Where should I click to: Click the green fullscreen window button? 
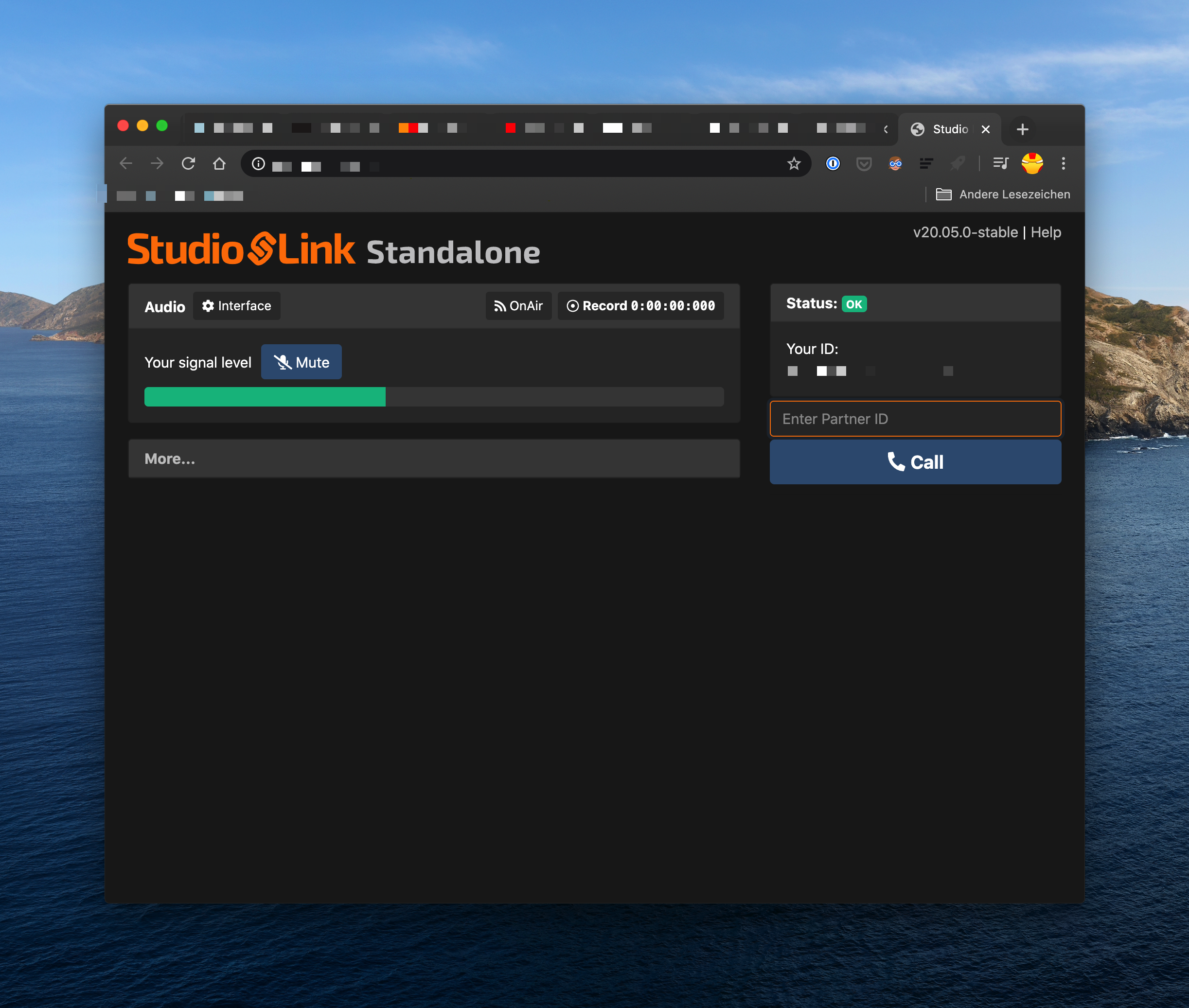click(x=162, y=126)
